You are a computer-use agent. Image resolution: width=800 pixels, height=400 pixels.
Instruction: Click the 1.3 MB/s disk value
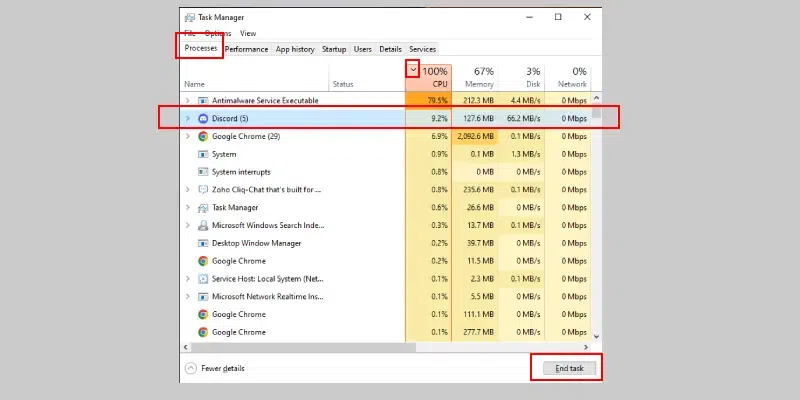point(526,154)
